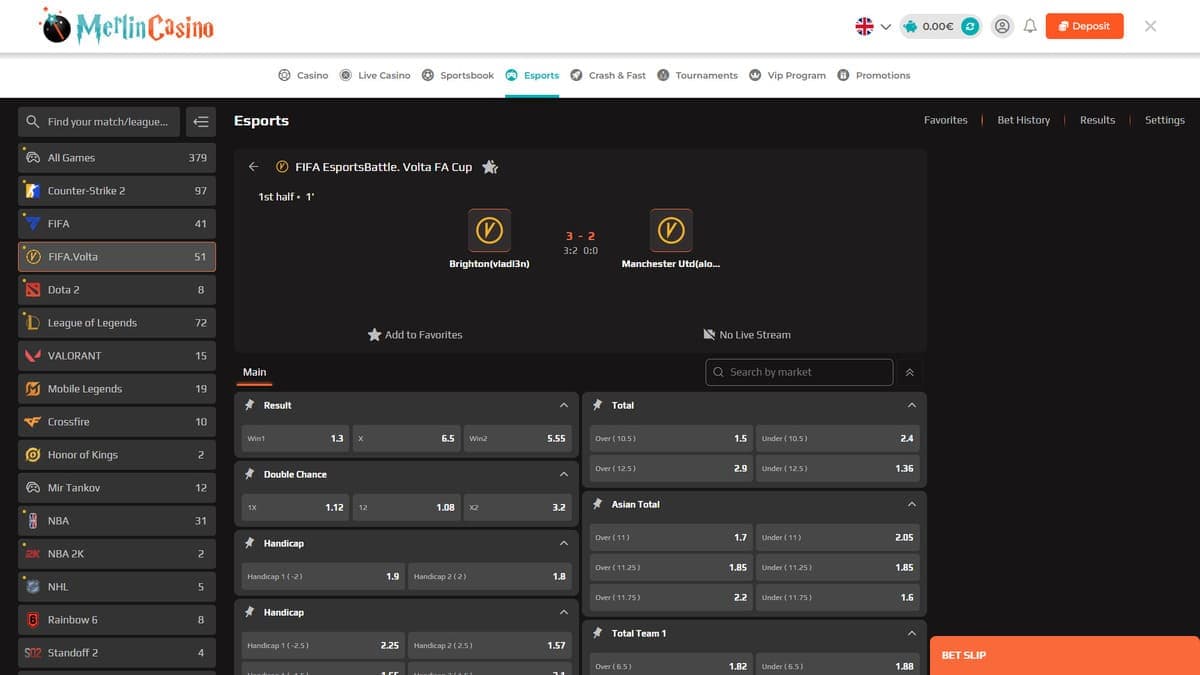The height and width of the screenshot is (675, 1200).
Task: Pin the Double Chance market
Action: [x=250, y=474]
